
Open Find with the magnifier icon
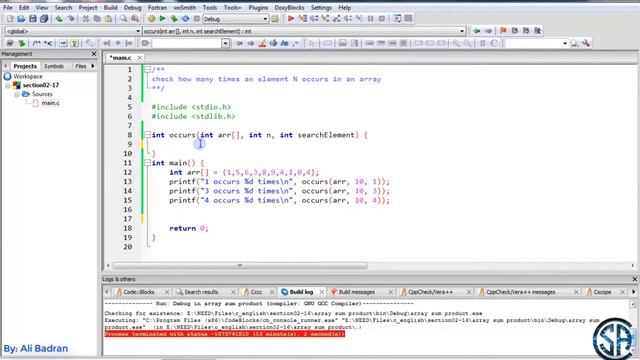pyautogui.click(x=123, y=19)
